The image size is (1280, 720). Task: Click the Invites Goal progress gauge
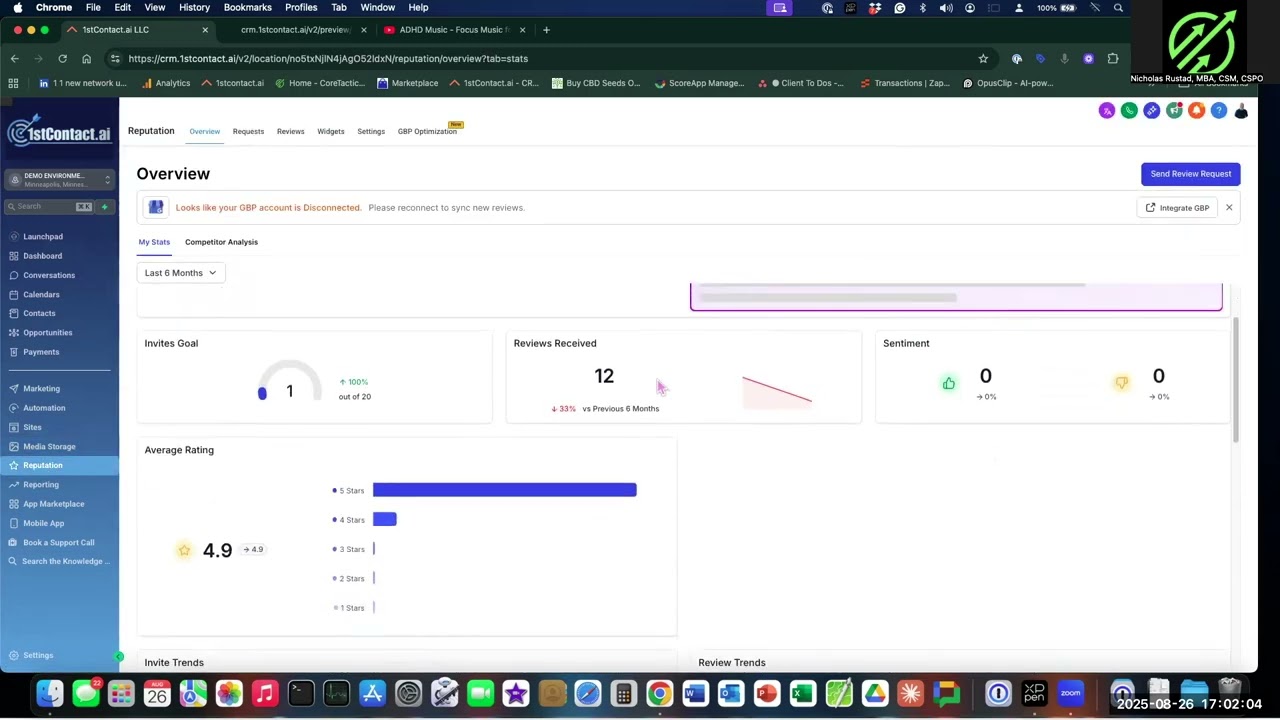290,381
